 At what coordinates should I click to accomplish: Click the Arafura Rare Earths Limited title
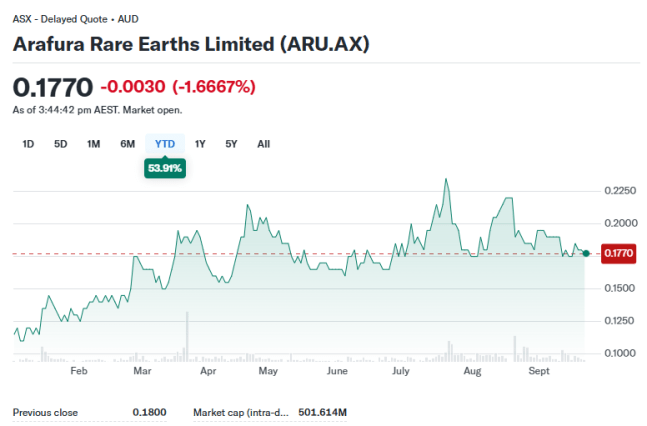pos(192,44)
